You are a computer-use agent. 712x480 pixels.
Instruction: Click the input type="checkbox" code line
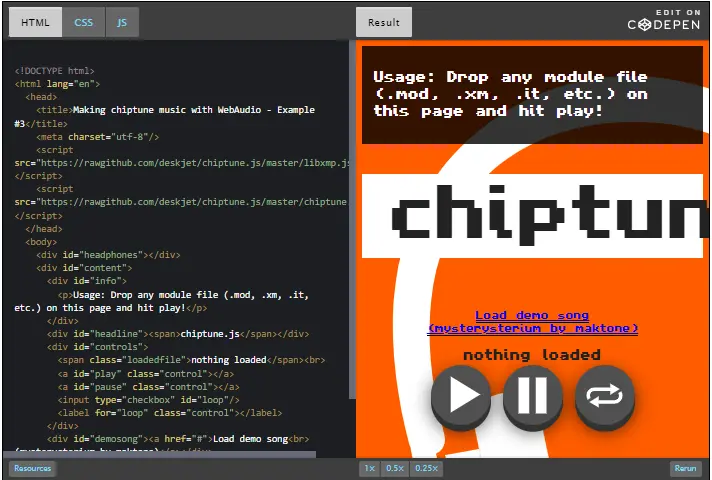148,400
